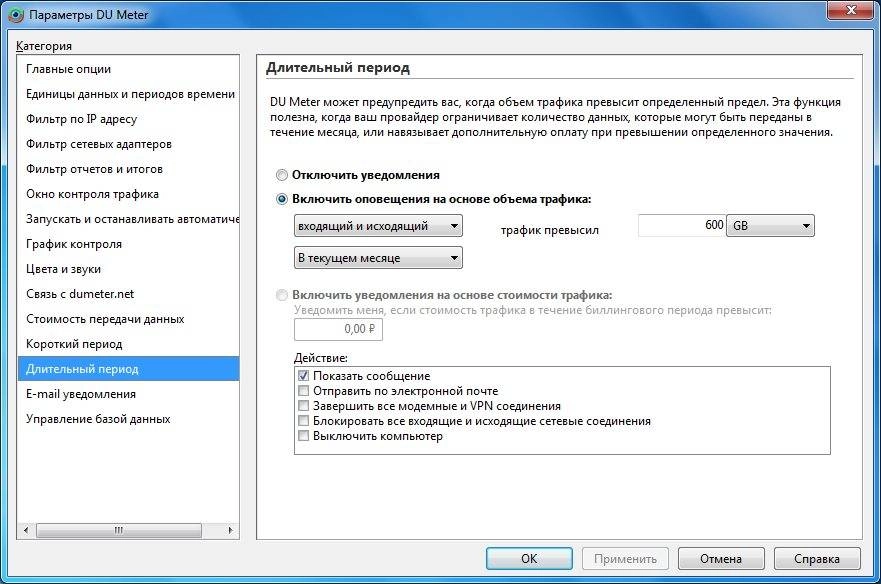Click category list scrollbar right arrow

pyautogui.click(x=230, y=530)
